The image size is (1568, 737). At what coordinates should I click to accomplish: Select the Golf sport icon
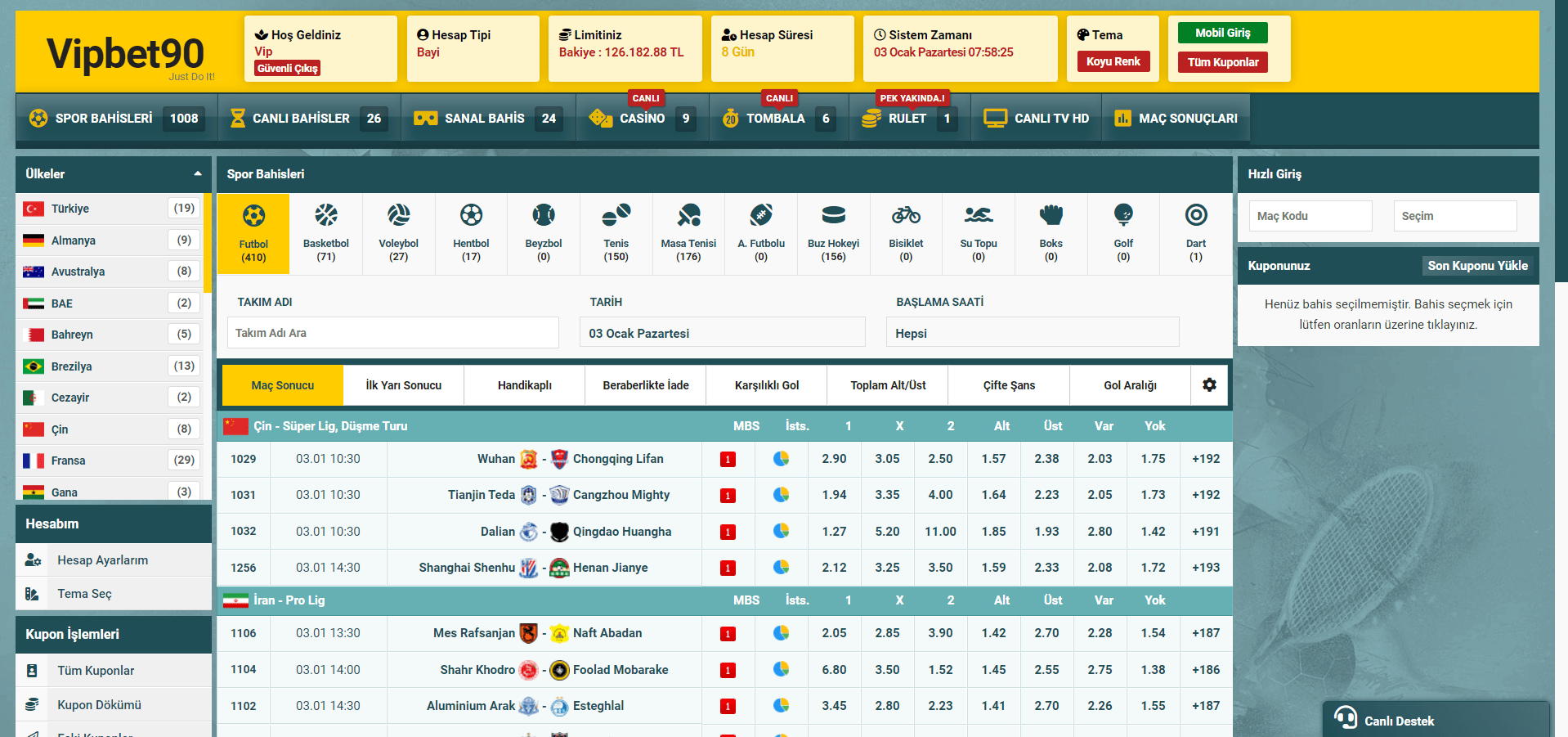[1123, 215]
